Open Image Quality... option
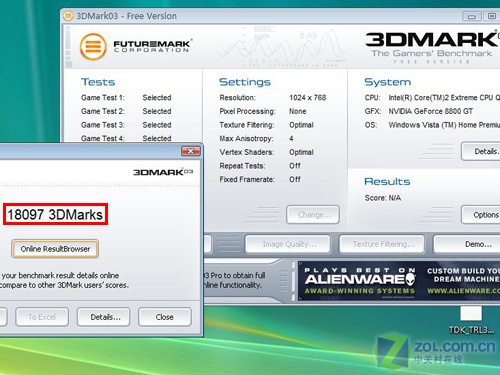The width and height of the screenshot is (500, 375). pos(288,244)
